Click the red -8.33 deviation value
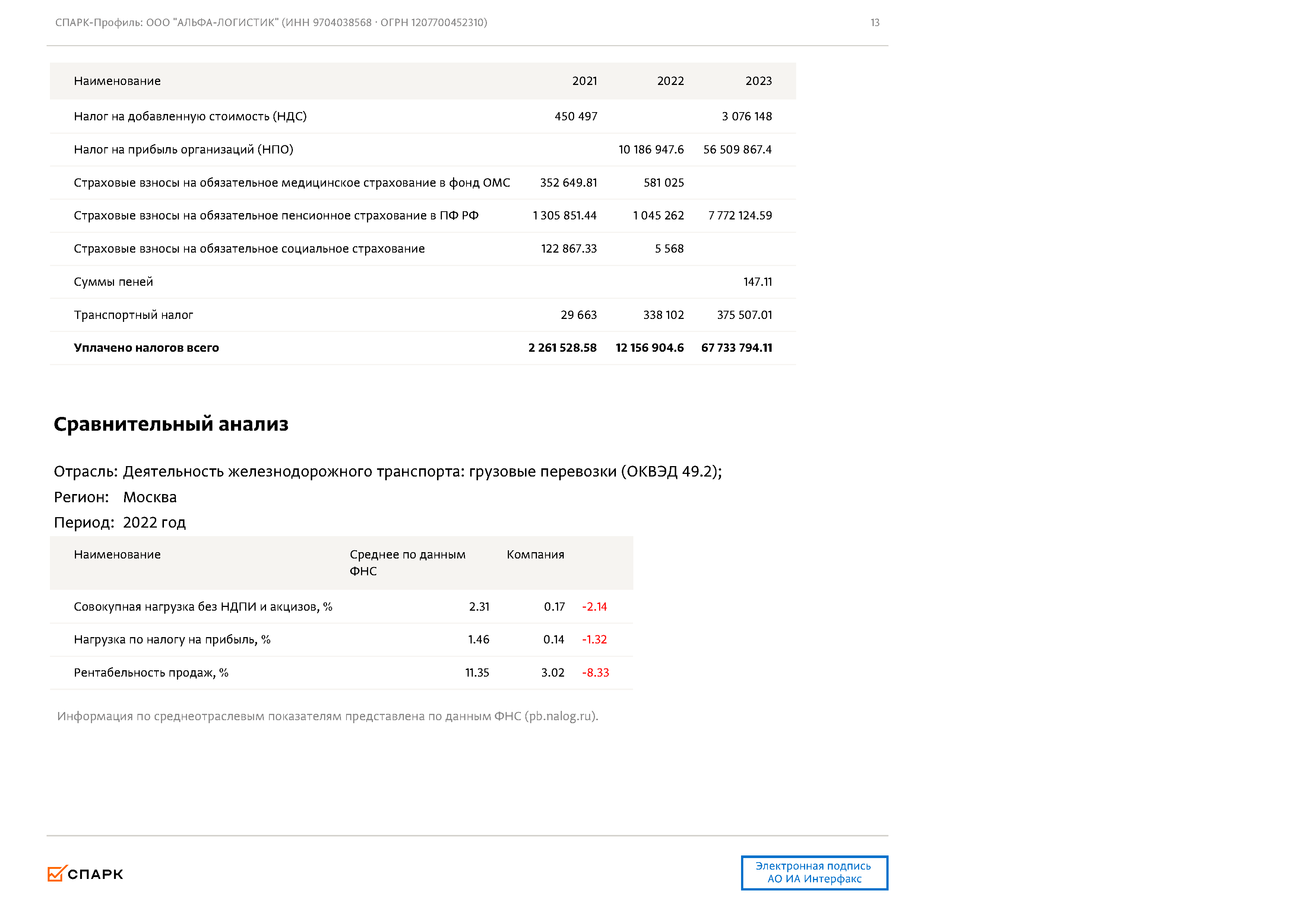 pyautogui.click(x=595, y=673)
